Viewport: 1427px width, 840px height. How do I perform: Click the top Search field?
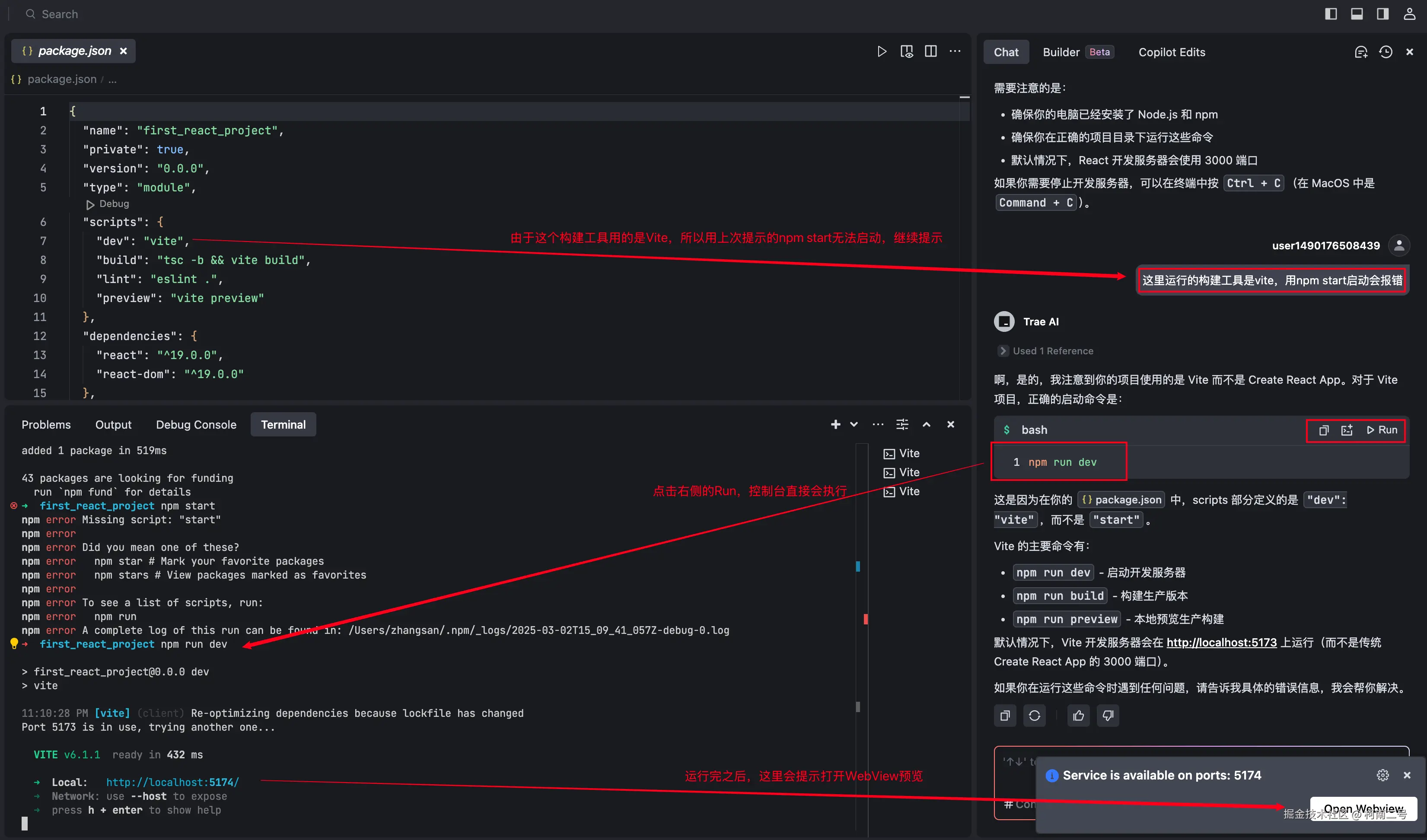pos(60,14)
